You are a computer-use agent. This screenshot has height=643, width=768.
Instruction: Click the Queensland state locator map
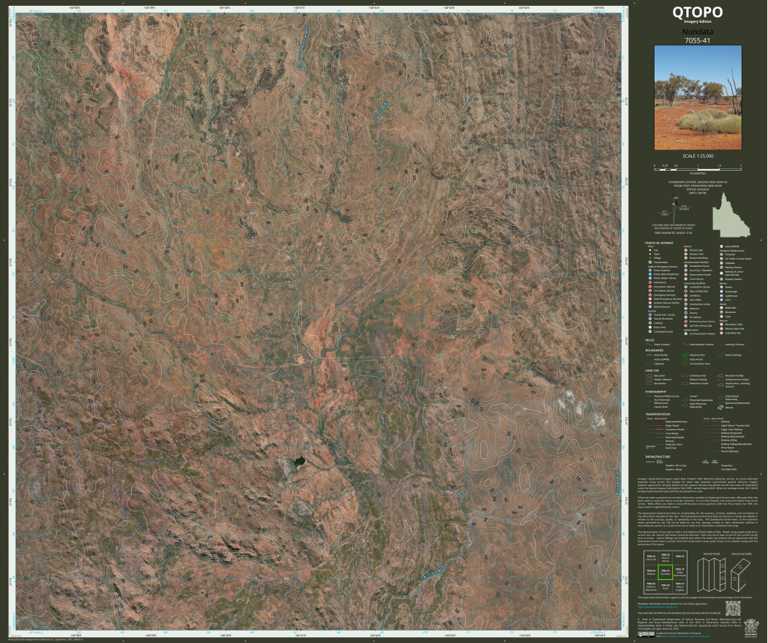tap(731, 214)
